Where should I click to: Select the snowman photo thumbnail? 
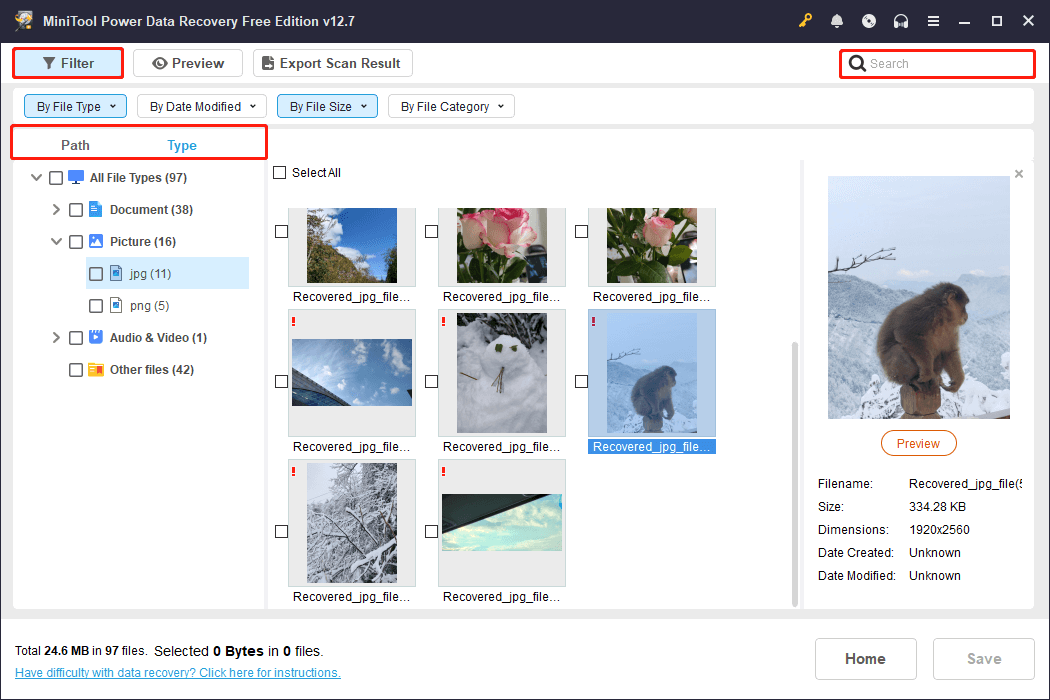(x=502, y=373)
